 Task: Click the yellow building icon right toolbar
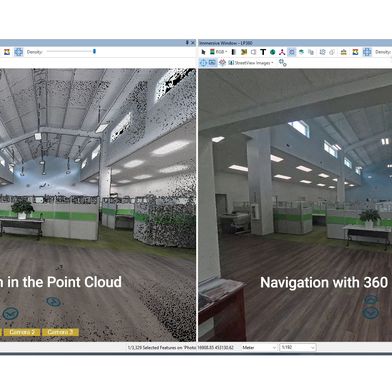click(344, 52)
